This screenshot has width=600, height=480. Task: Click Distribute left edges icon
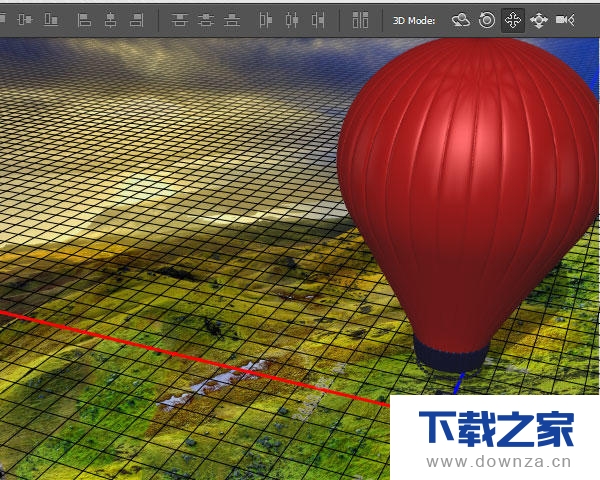point(266,20)
